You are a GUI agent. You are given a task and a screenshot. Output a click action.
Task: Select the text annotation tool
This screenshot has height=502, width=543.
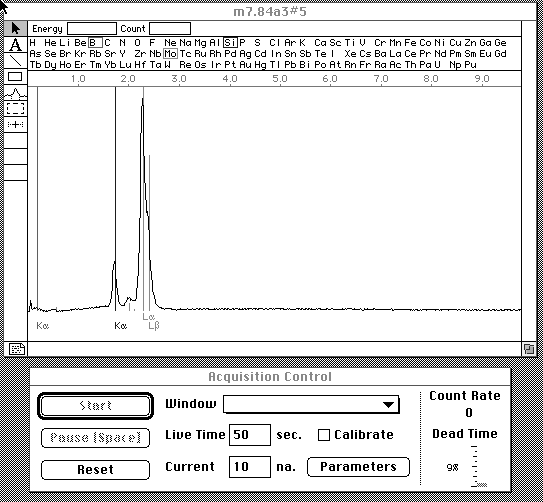16,44
